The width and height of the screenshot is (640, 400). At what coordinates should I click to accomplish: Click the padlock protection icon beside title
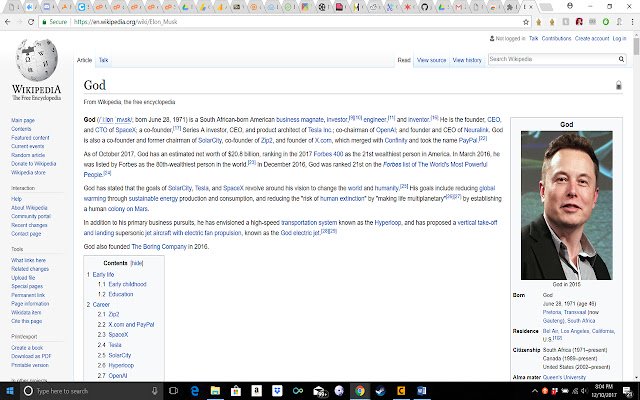pyautogui.click(x=618, y=85)
